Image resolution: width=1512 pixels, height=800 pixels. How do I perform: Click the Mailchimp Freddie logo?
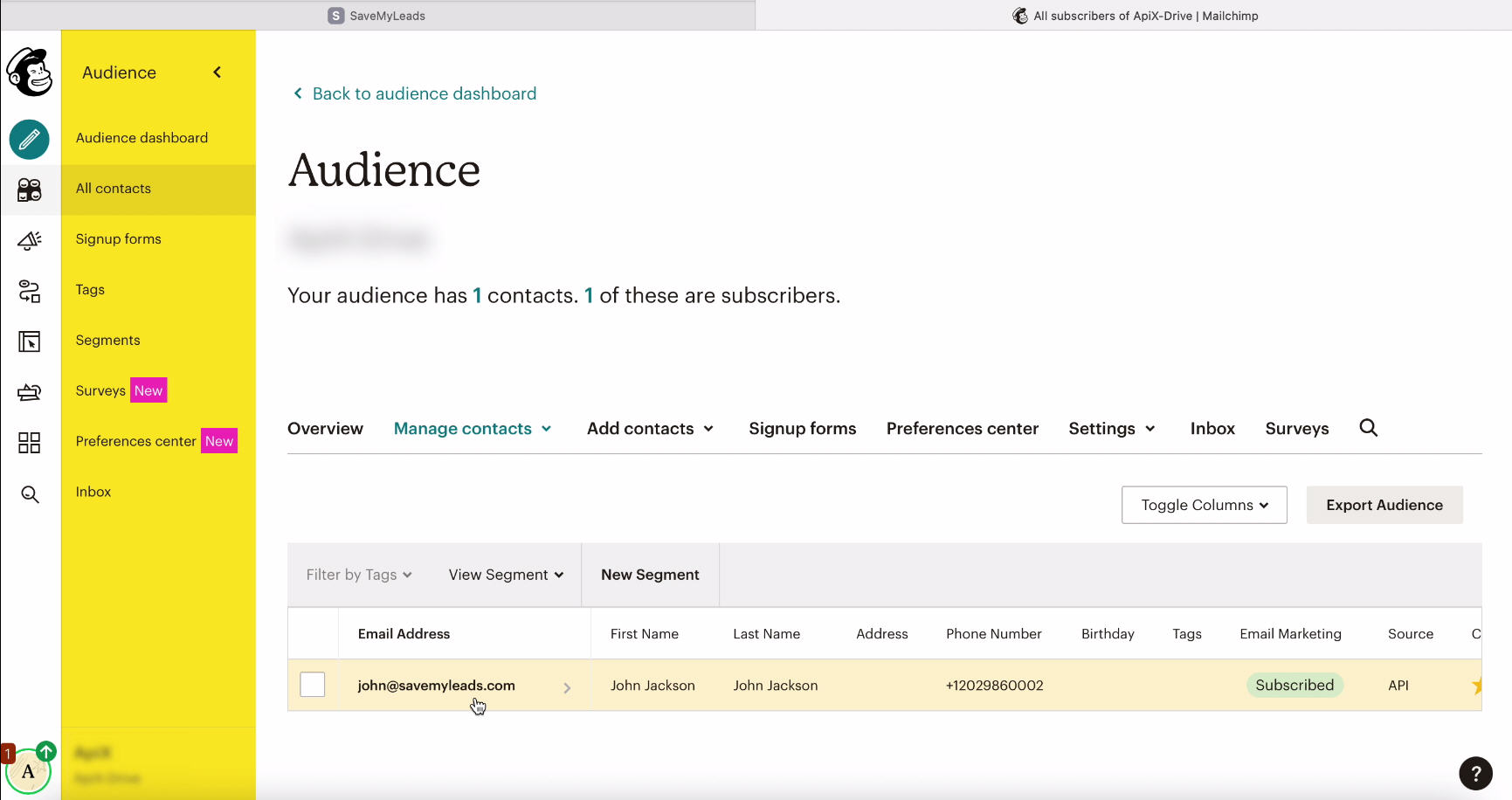(30, 72)
